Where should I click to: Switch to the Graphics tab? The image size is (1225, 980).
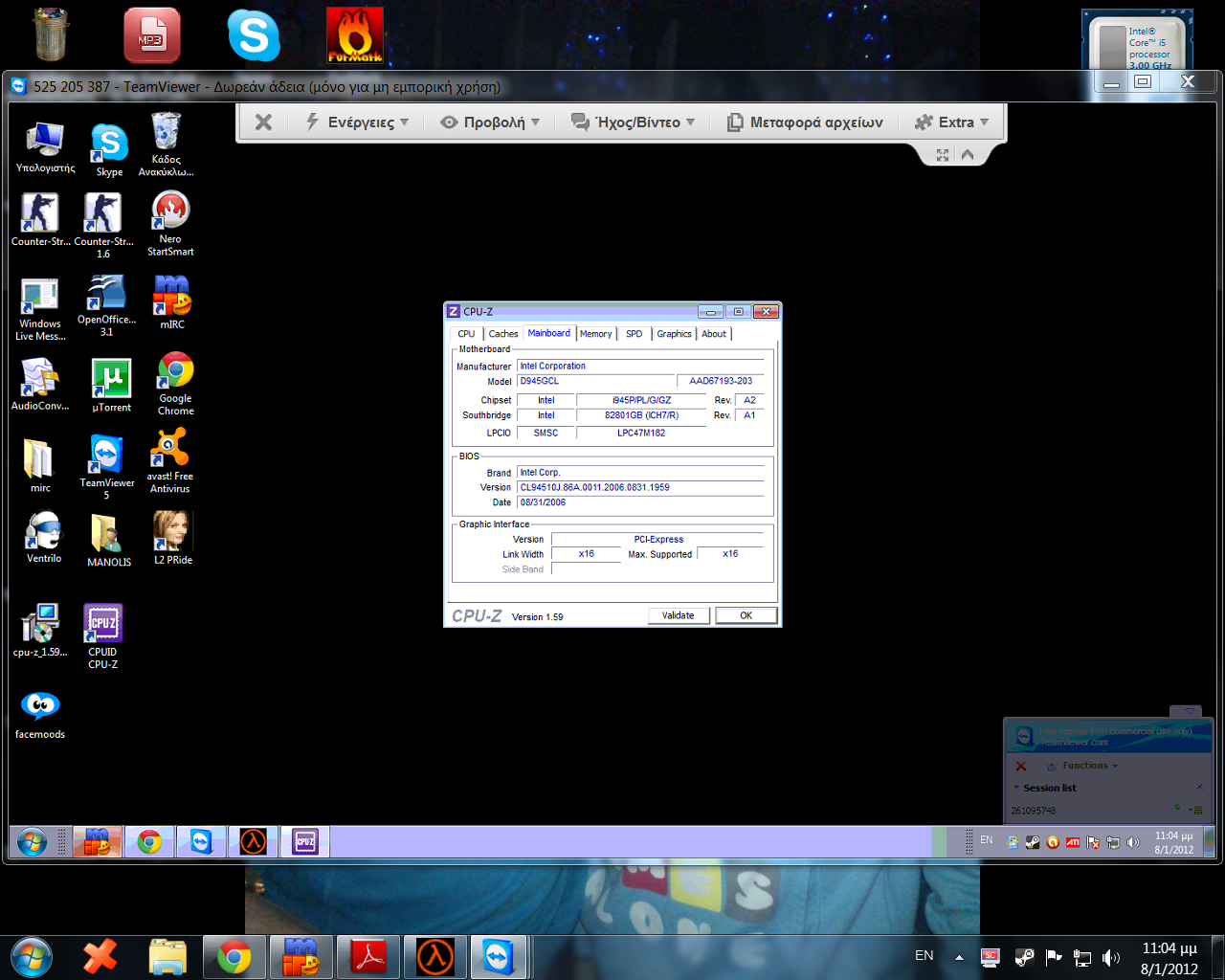click(674, 334)
